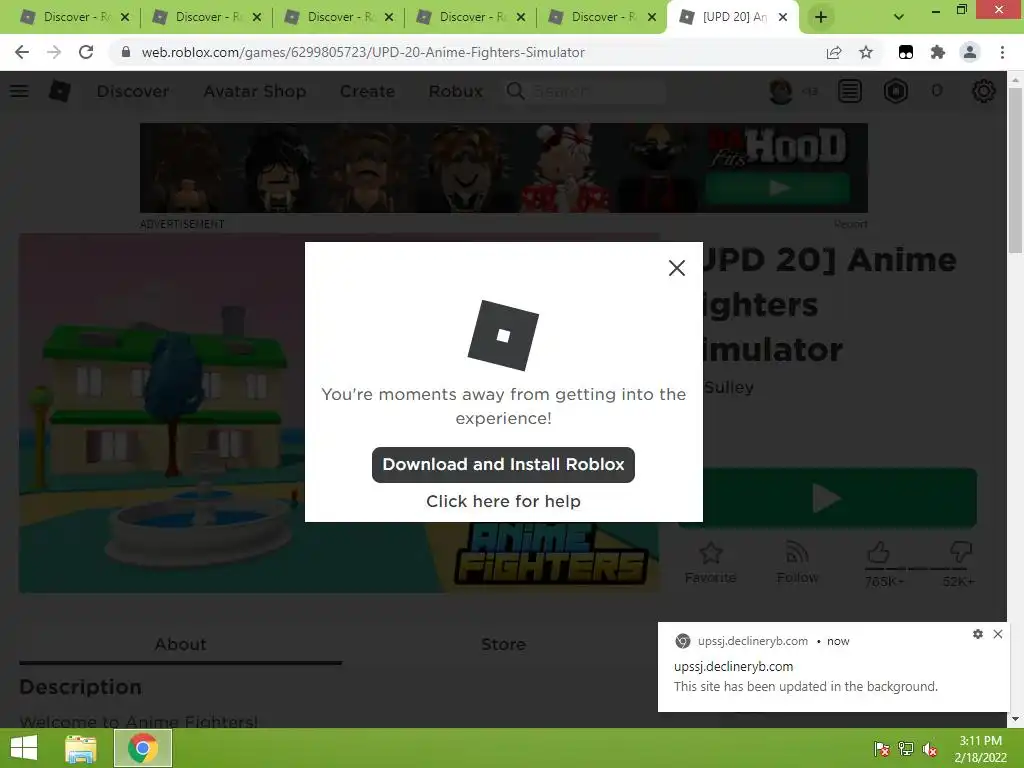Open Roblox hamburger navigation menu

(x=19, y=91)
